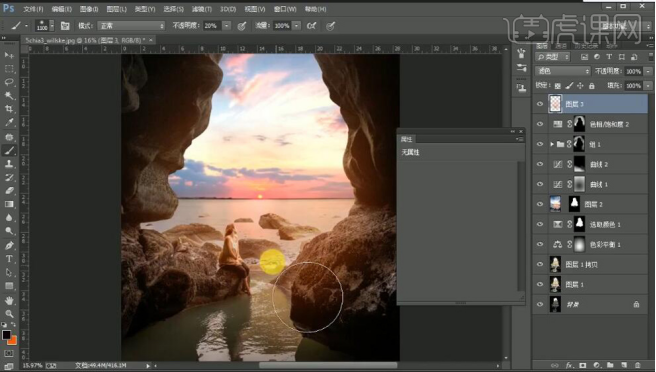The image size is (656, 372).
Task: Open brush preset picker size dropdown
Action: coord(52,26)
